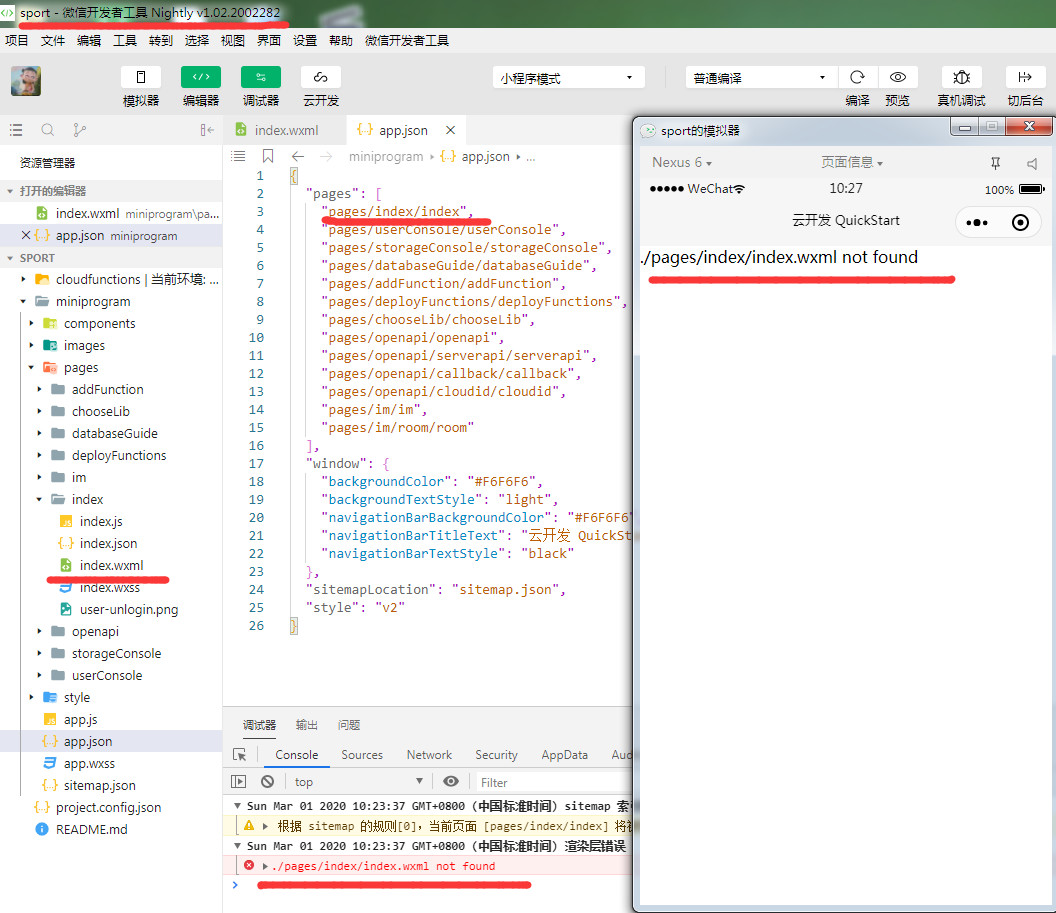Navigate back with the left arrow

pos(298,156)
